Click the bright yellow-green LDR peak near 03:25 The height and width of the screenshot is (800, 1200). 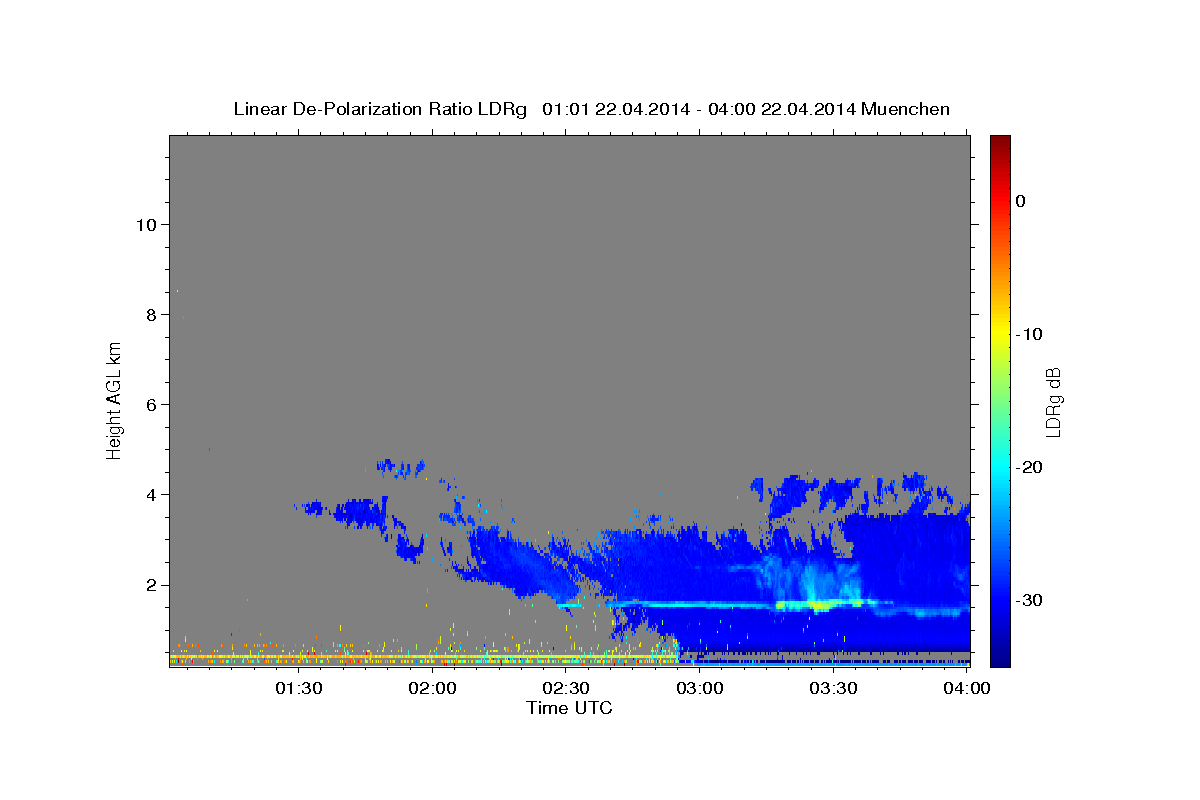pos(817,604)
